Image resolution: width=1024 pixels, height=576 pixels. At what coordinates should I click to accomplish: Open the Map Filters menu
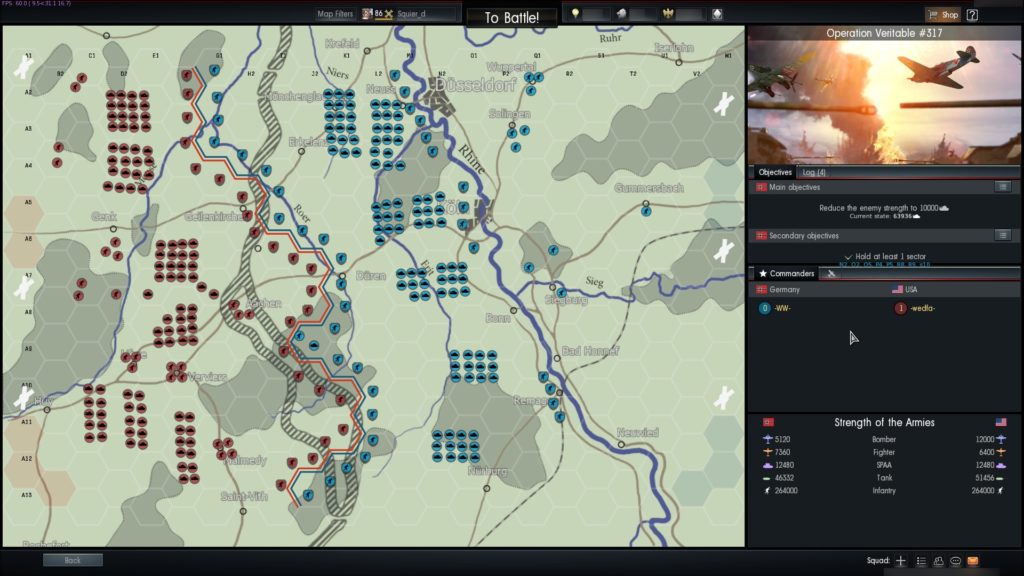pyautogui.click(x=335, y=14)
